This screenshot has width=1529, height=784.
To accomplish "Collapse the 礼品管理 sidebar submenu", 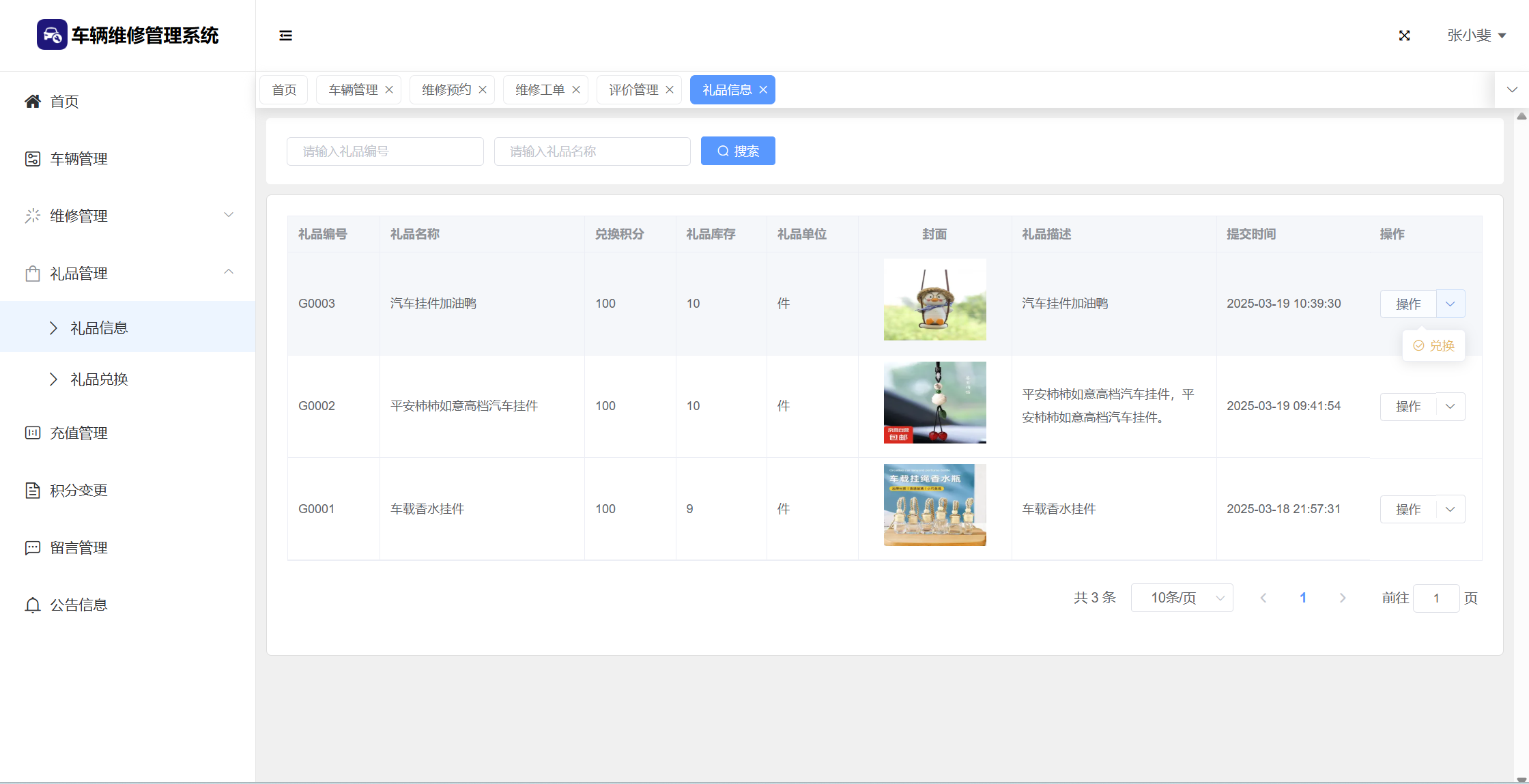I will coord(229,273).
